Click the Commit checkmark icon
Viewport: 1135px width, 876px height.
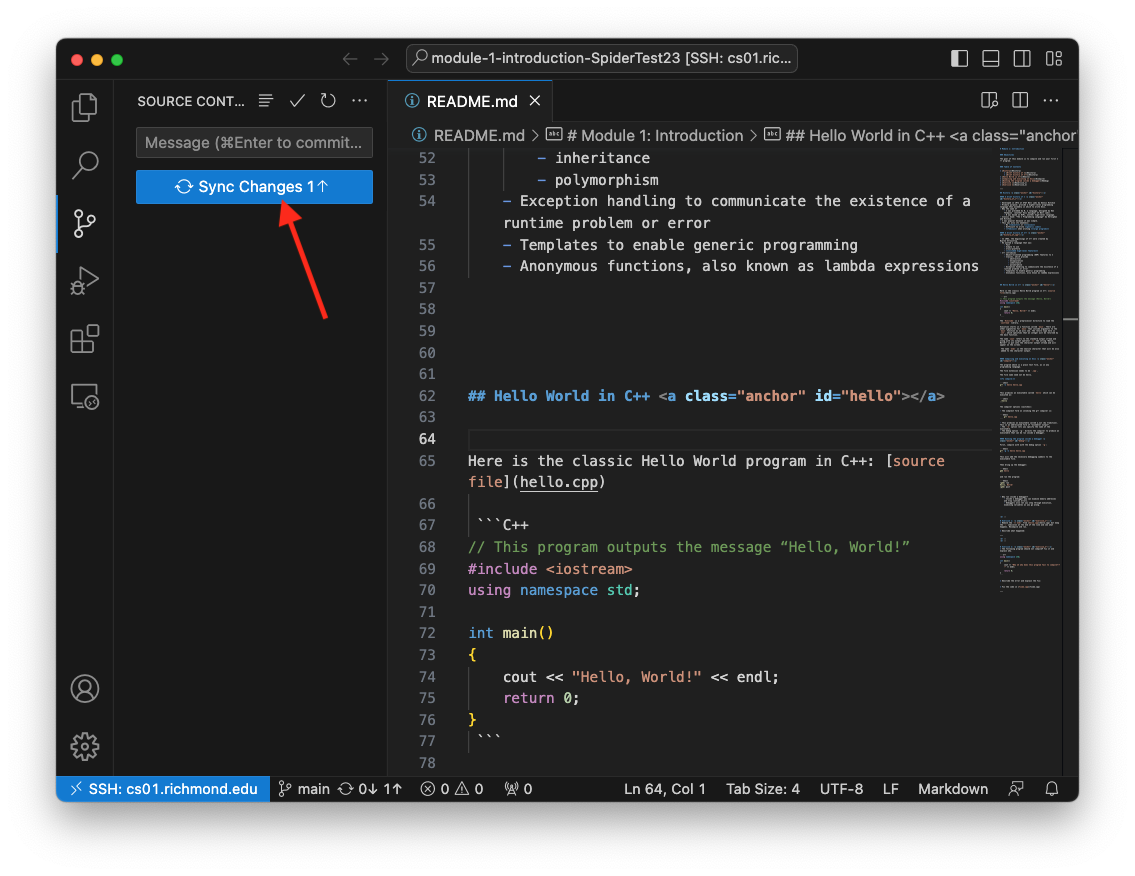tap(297, 101)
